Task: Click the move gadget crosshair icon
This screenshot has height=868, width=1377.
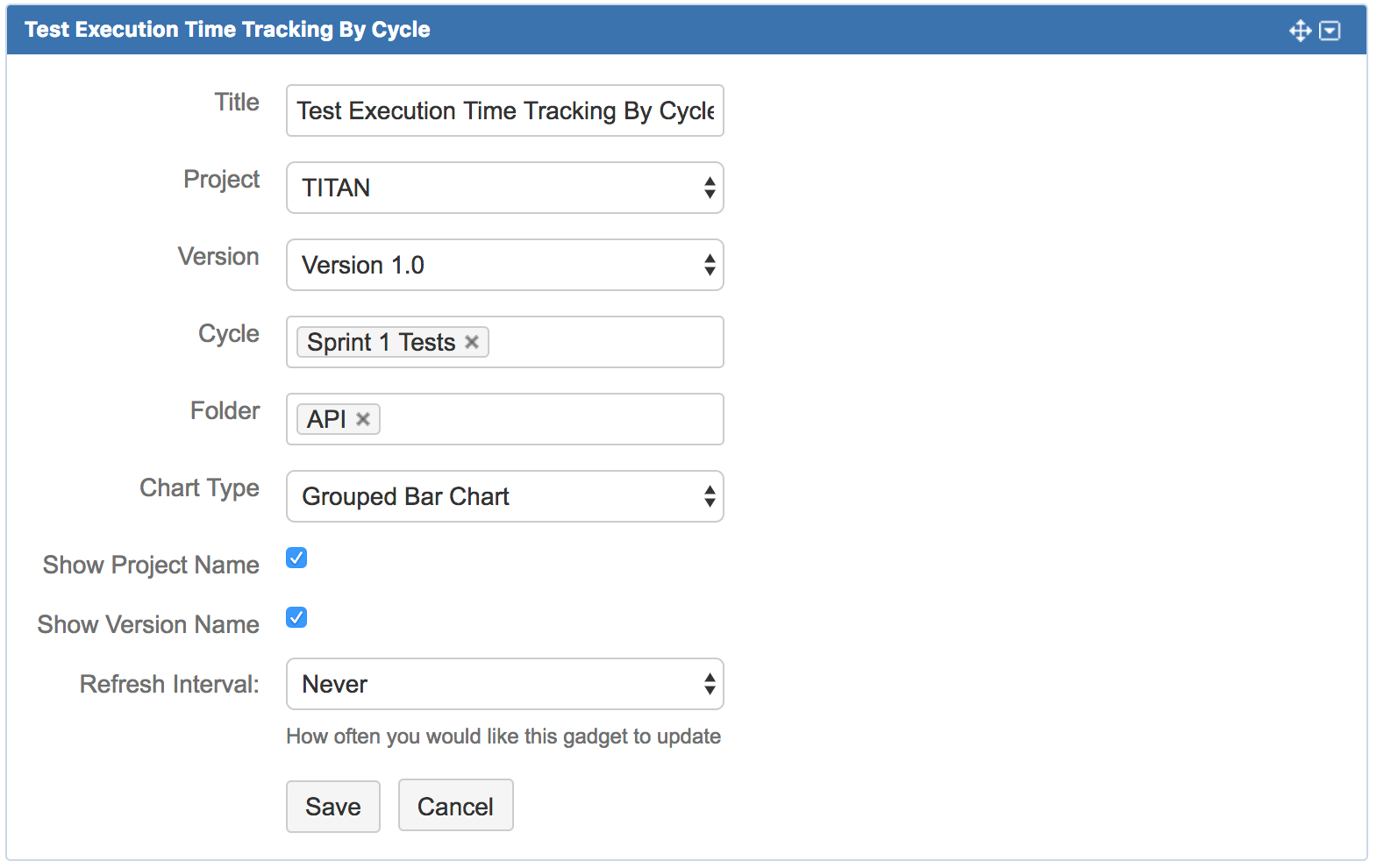Action: click(x=1300, y=31)
